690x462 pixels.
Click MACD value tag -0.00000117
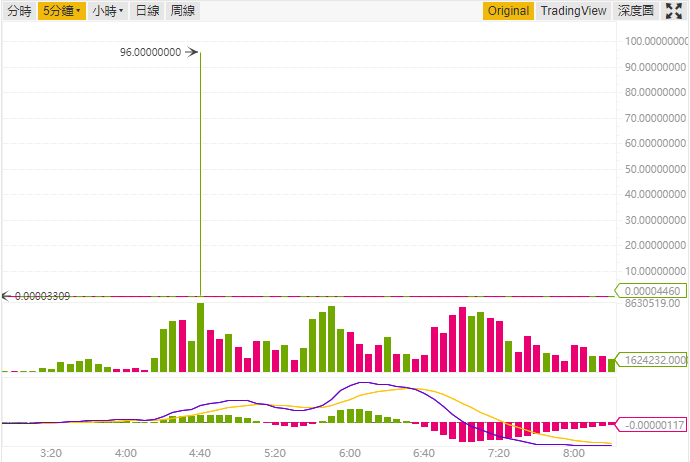pos(653,425)
